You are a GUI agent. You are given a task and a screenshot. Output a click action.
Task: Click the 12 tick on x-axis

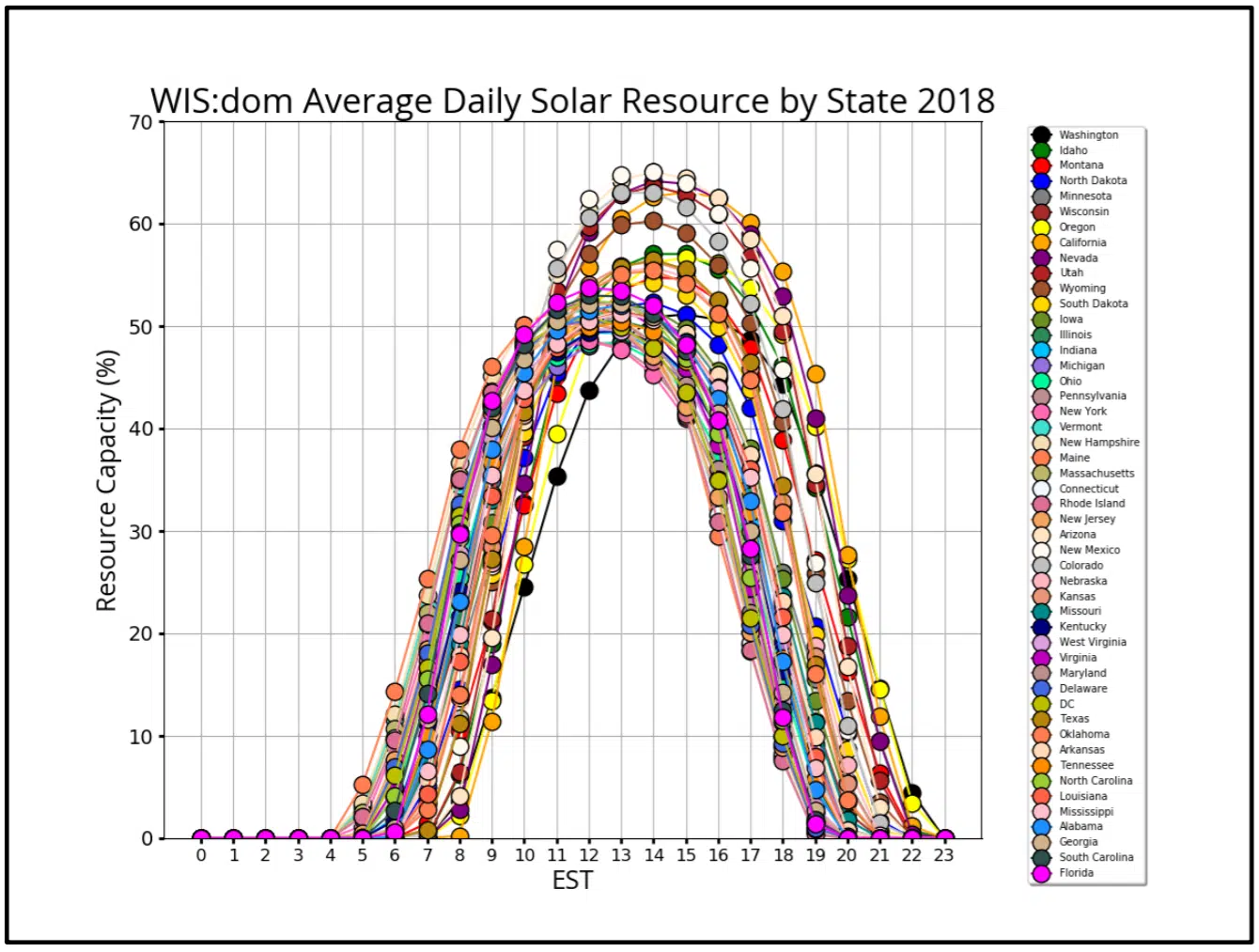coord(589,855)
